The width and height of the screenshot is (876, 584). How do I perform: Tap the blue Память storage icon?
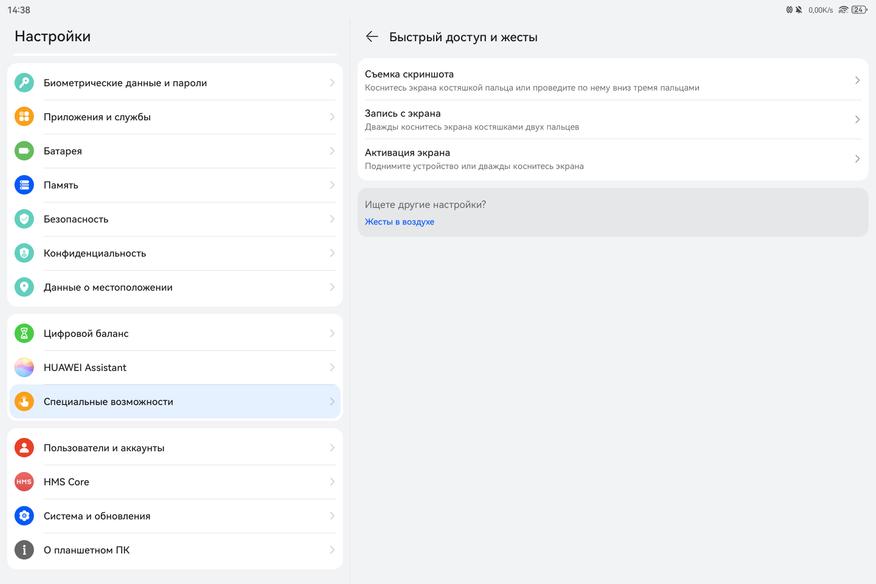click(24, 185)
